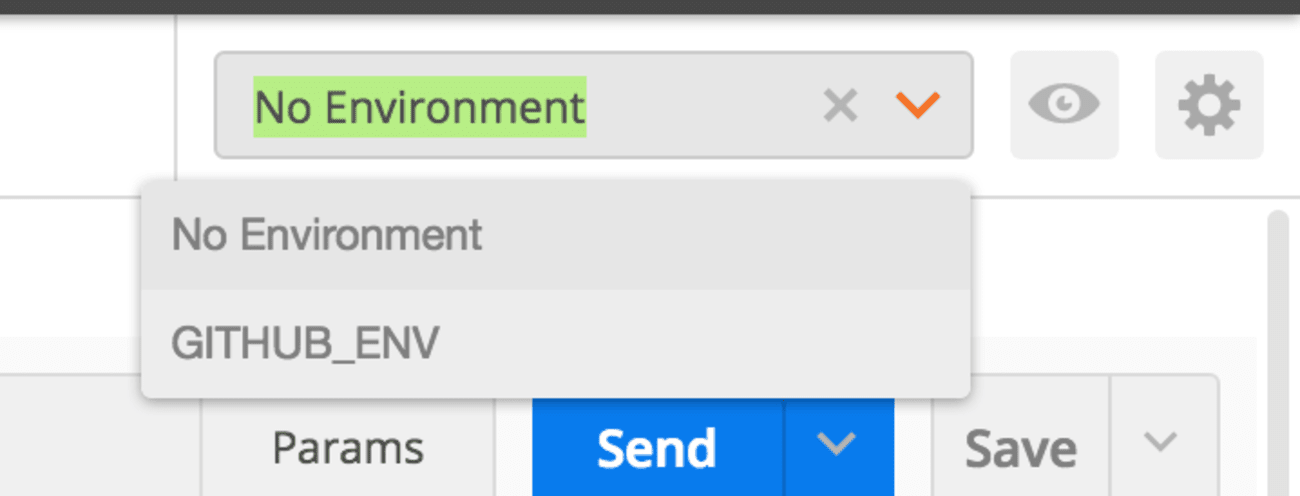The width and height of the screenshot is (1300, 496).
Task: Click highlighted No Environment text in selector
Action: coord(420,106)
